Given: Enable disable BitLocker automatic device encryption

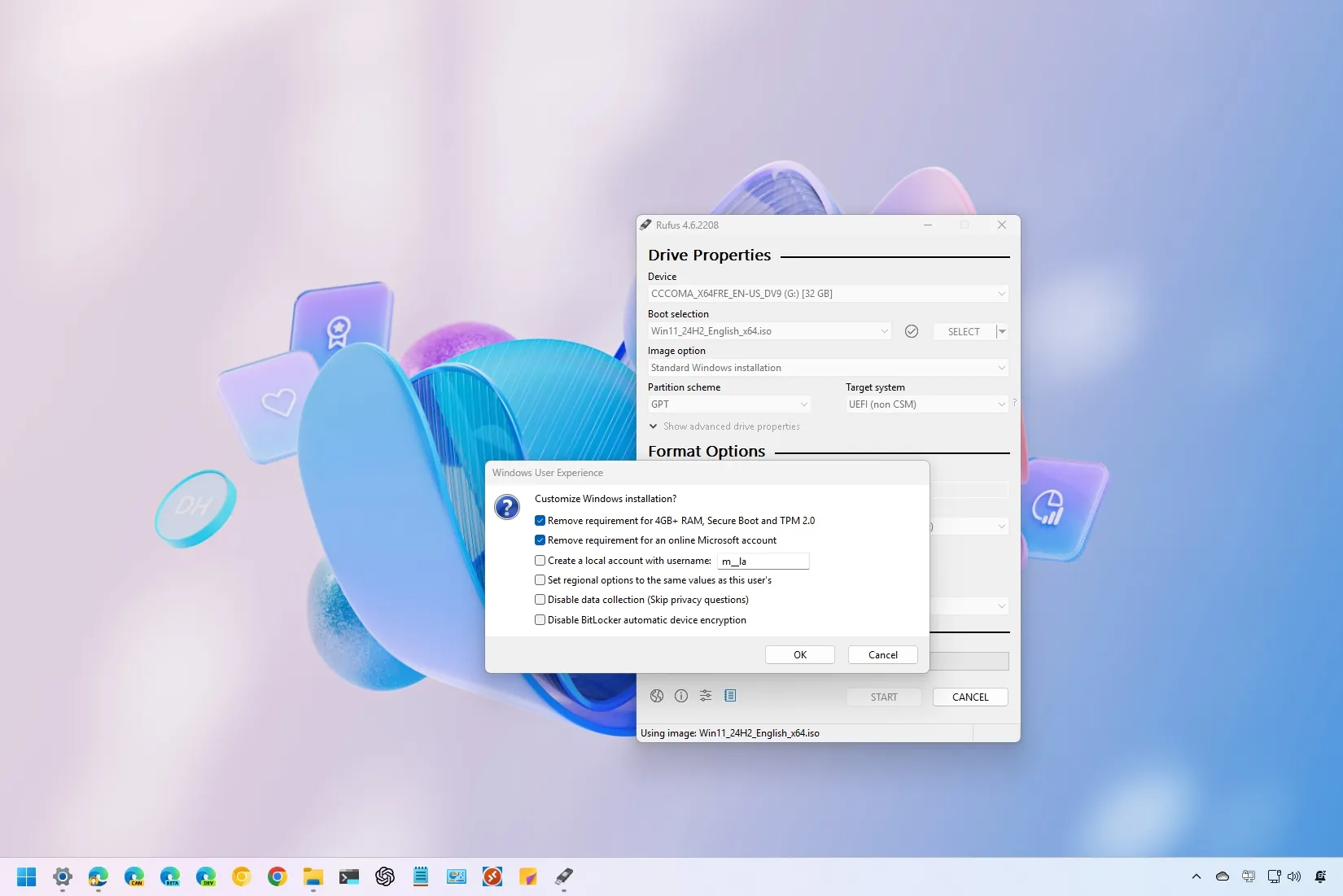Looking at the screenshot, I should pos(540,620).
